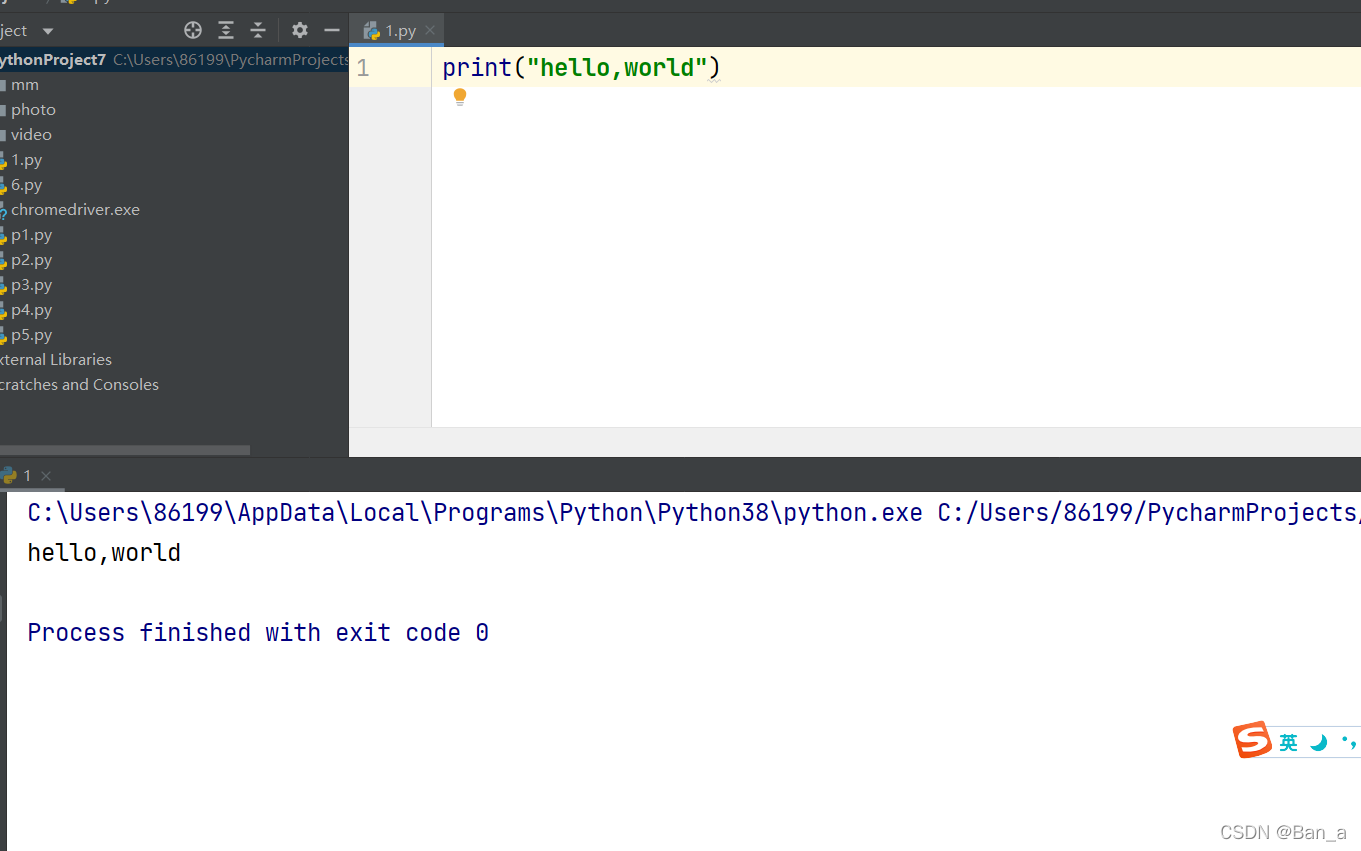Click the Sogou input method S logo
Viewport: 1361px width, 851px height.
pos(1252,740)
